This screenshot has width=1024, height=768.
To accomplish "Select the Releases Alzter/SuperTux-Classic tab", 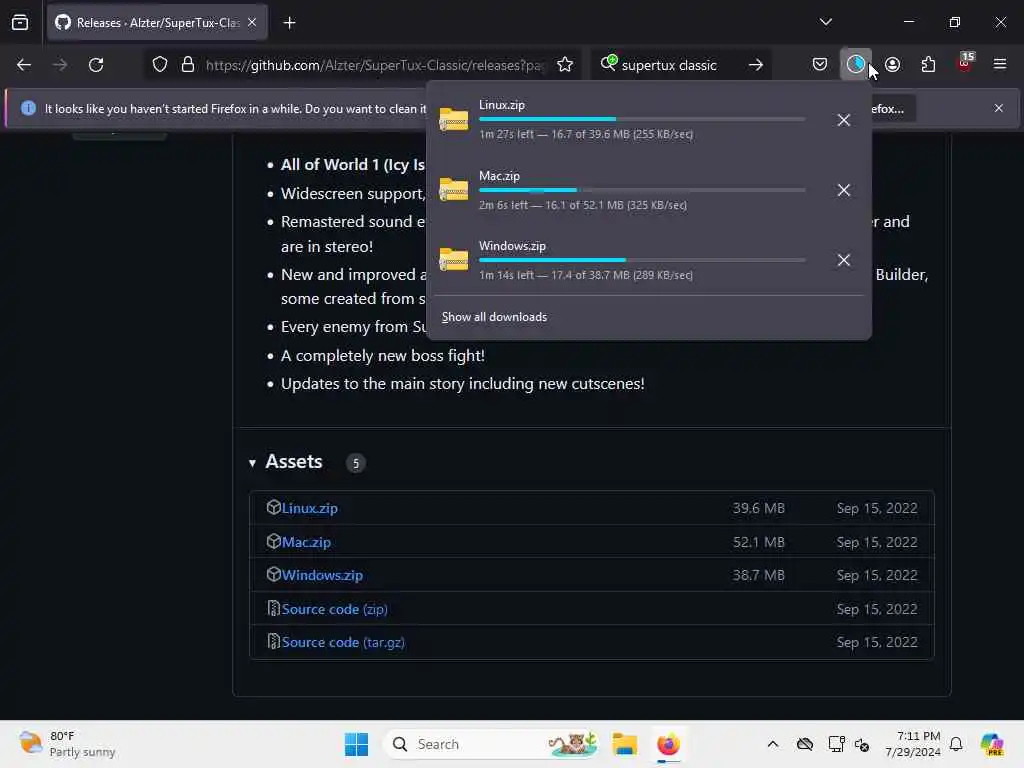I will point(157,23).
